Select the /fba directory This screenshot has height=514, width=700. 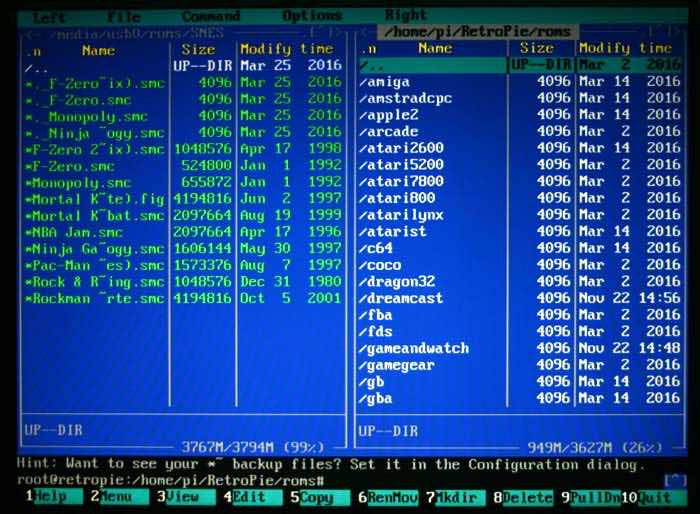tap(520, 315)
